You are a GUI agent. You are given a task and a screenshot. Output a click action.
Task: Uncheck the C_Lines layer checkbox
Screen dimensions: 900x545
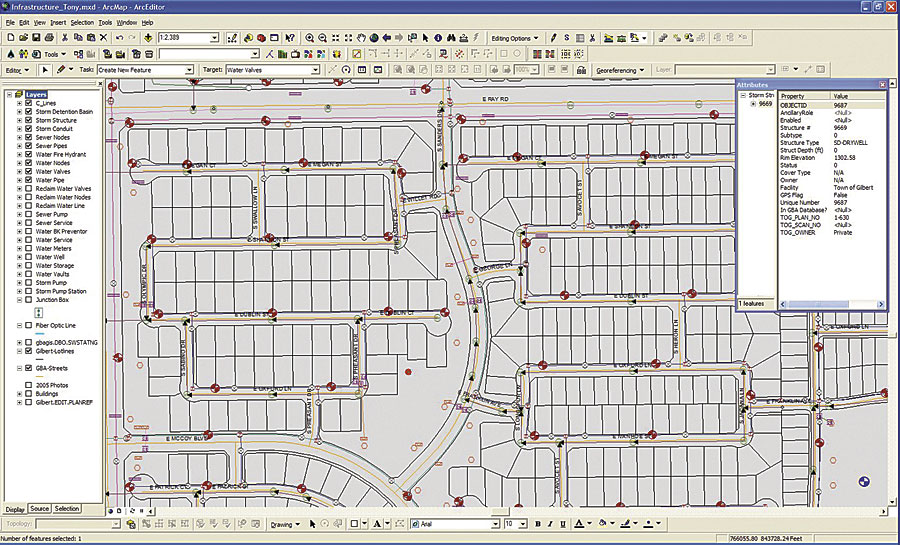29,103
